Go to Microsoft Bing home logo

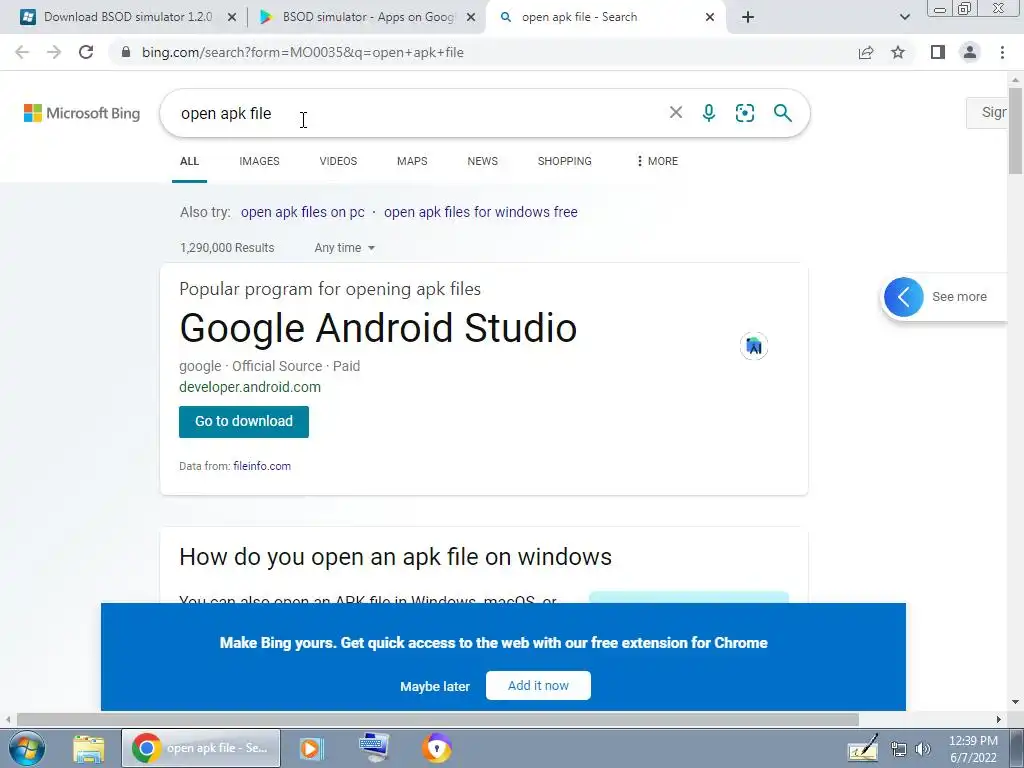[82, 113]
